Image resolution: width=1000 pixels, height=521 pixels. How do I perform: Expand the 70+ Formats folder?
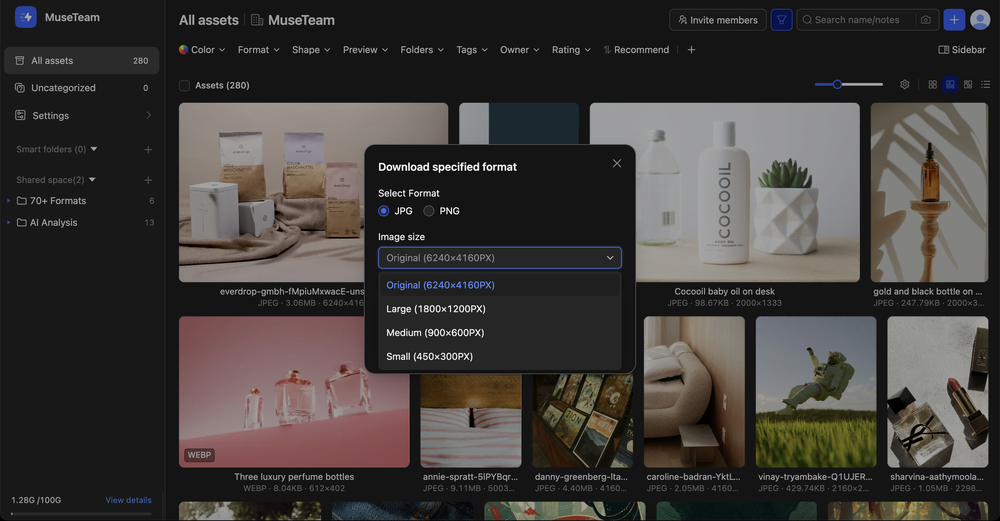click(9, 201)
